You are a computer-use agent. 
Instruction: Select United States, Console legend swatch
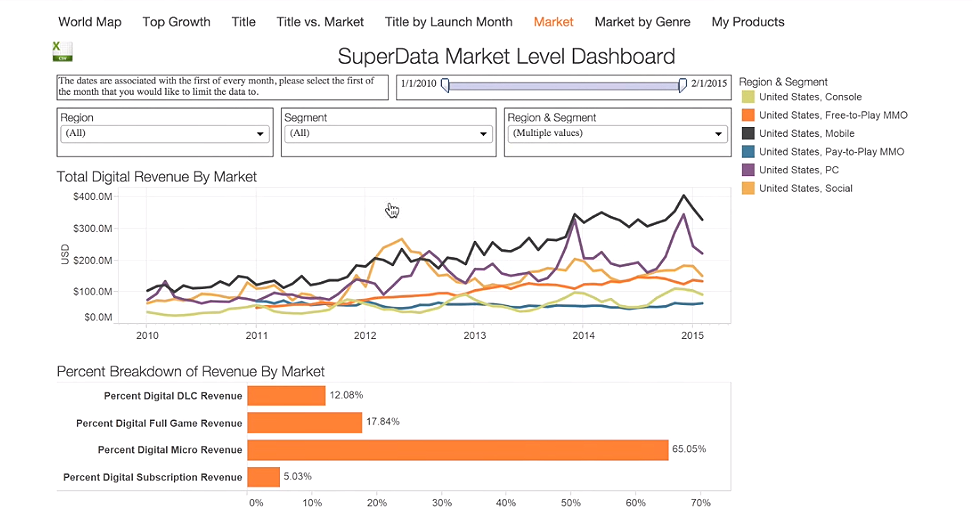(x=748, y=97)
